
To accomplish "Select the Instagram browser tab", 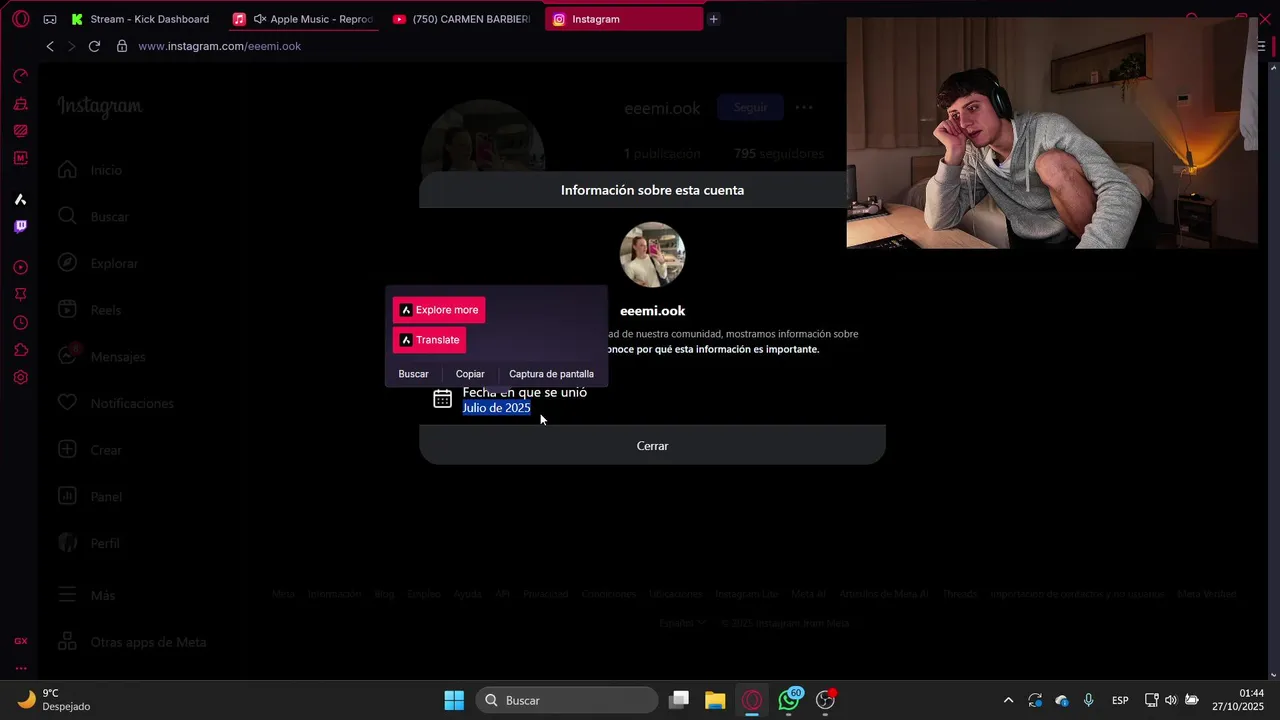I will click(624, 19).
